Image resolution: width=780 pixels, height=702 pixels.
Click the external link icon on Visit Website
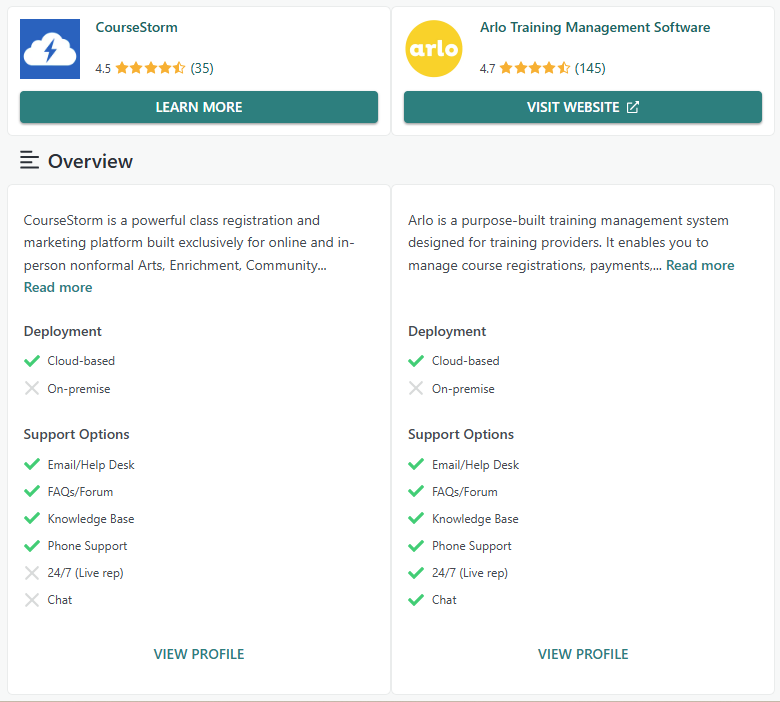pyautogui.click(x=632, y=107)
